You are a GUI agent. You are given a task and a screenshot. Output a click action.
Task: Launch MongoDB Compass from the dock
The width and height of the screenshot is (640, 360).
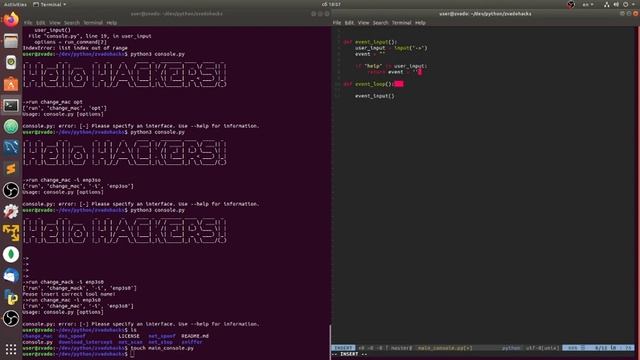pos(11,254)
